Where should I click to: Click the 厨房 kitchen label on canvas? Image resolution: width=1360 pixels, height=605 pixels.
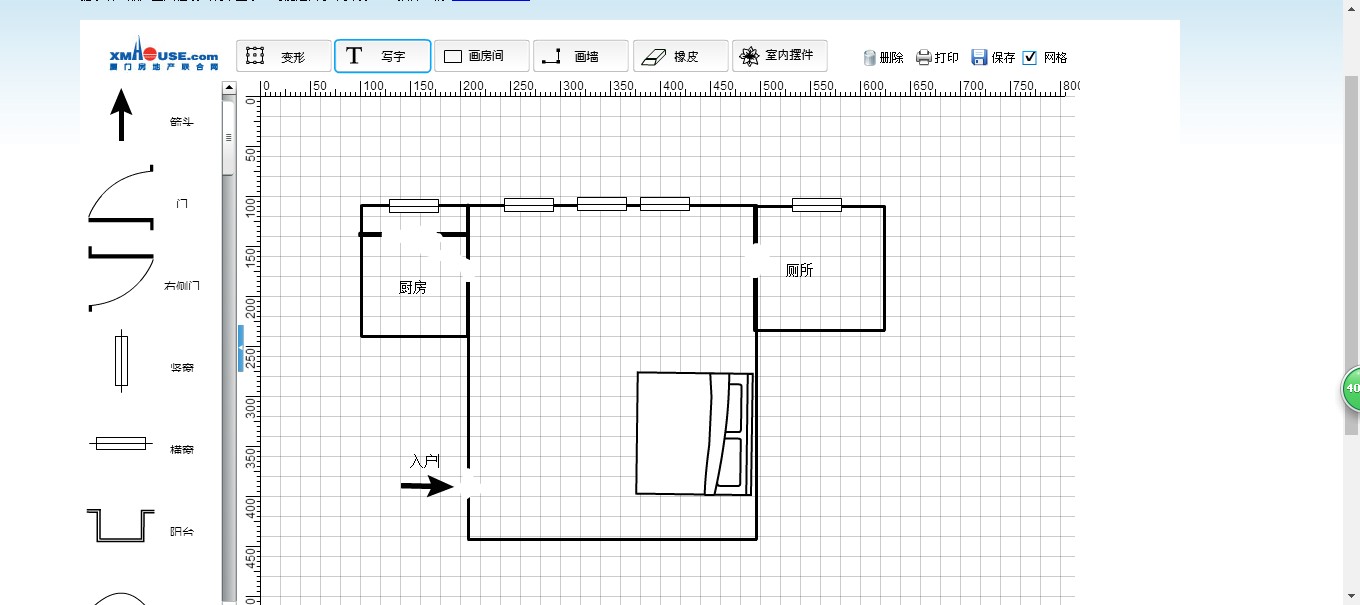point(413,287)
